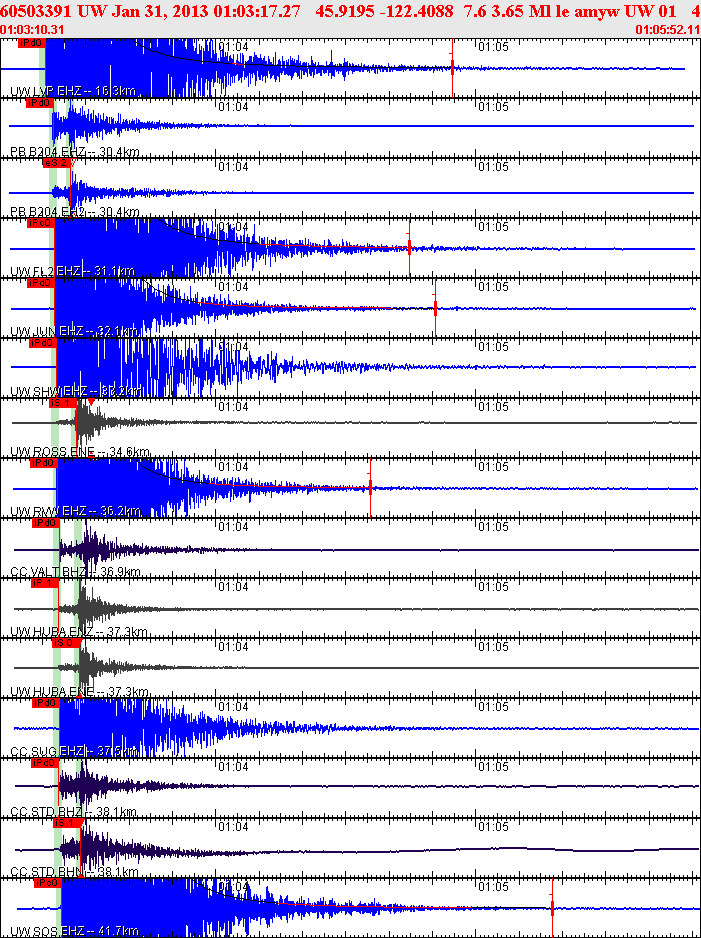Click the eS 2 pick flag on PB B204 EH2

57,163
